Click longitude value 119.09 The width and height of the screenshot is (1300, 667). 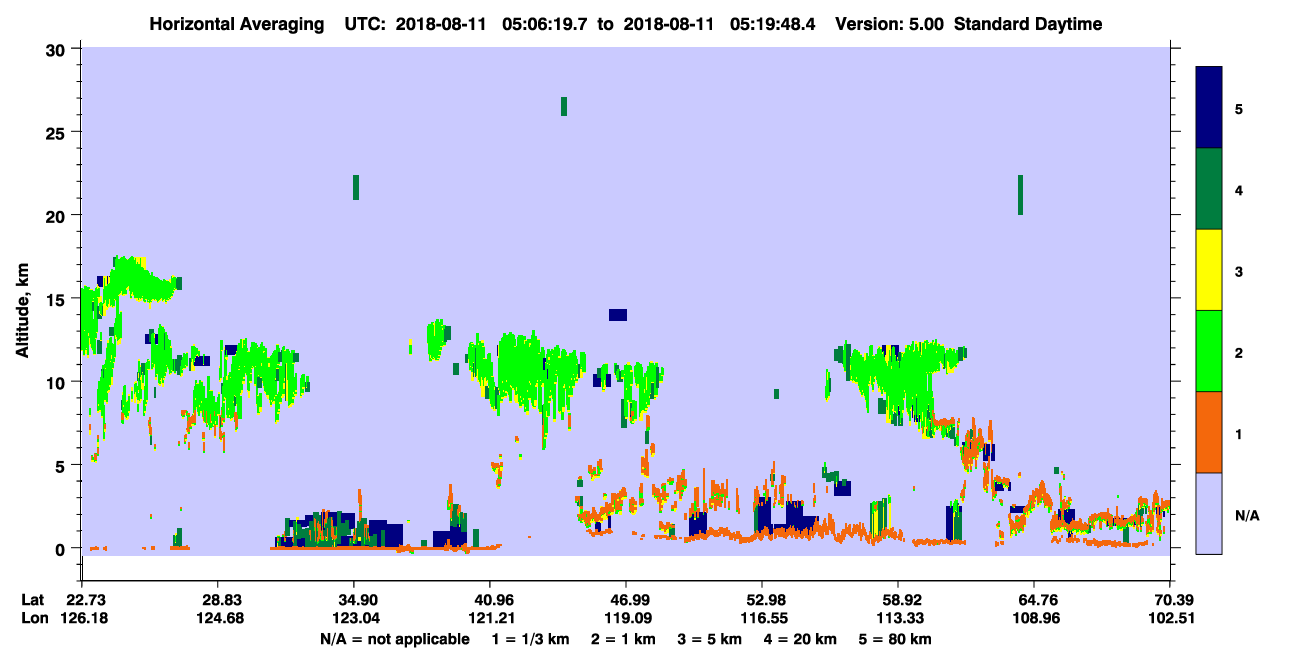coord(626,618)
